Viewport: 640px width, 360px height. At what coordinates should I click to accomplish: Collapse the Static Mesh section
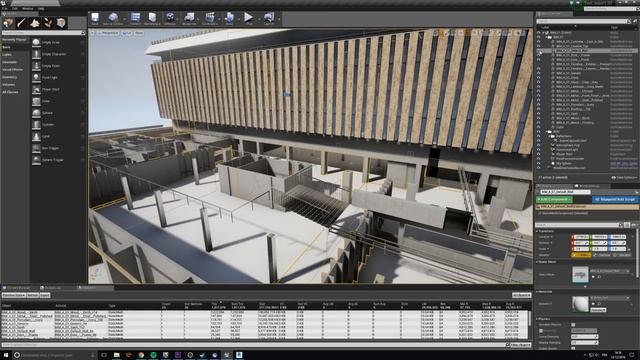click(x=538, y=262)
